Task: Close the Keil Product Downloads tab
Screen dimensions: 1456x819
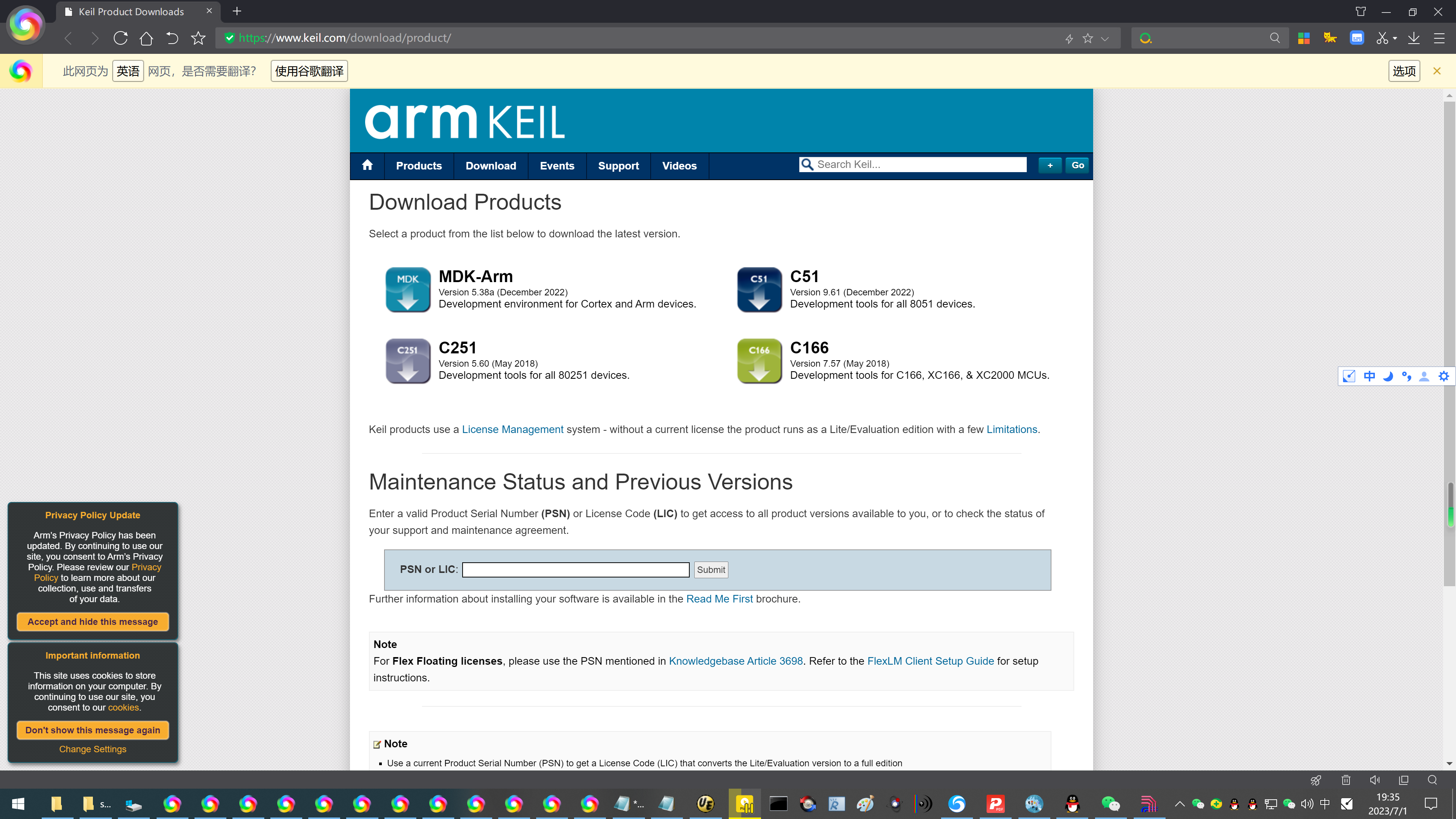Action: 209,11
